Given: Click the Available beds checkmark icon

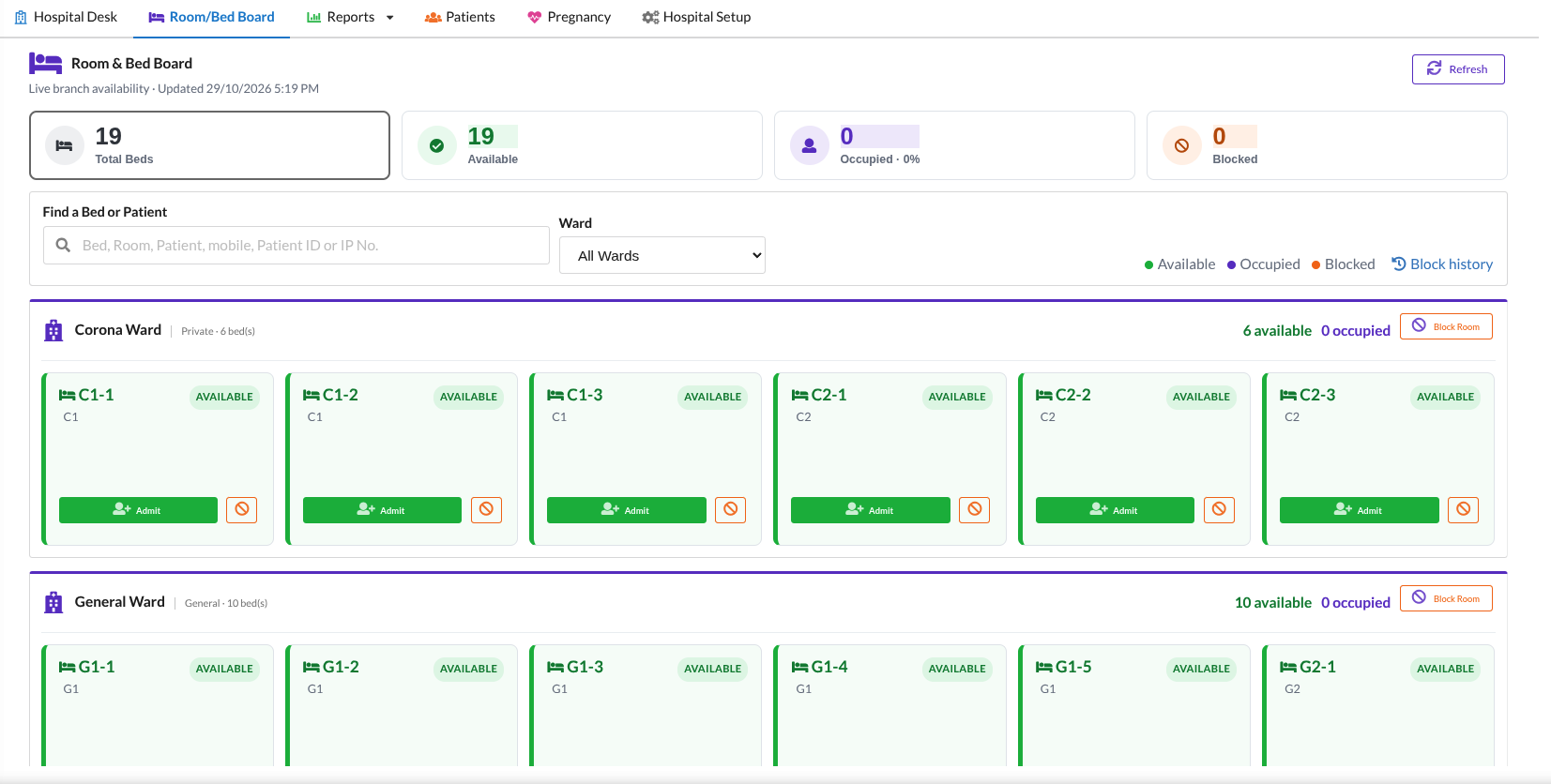Looking at the screenshot, I should (436, 145).
